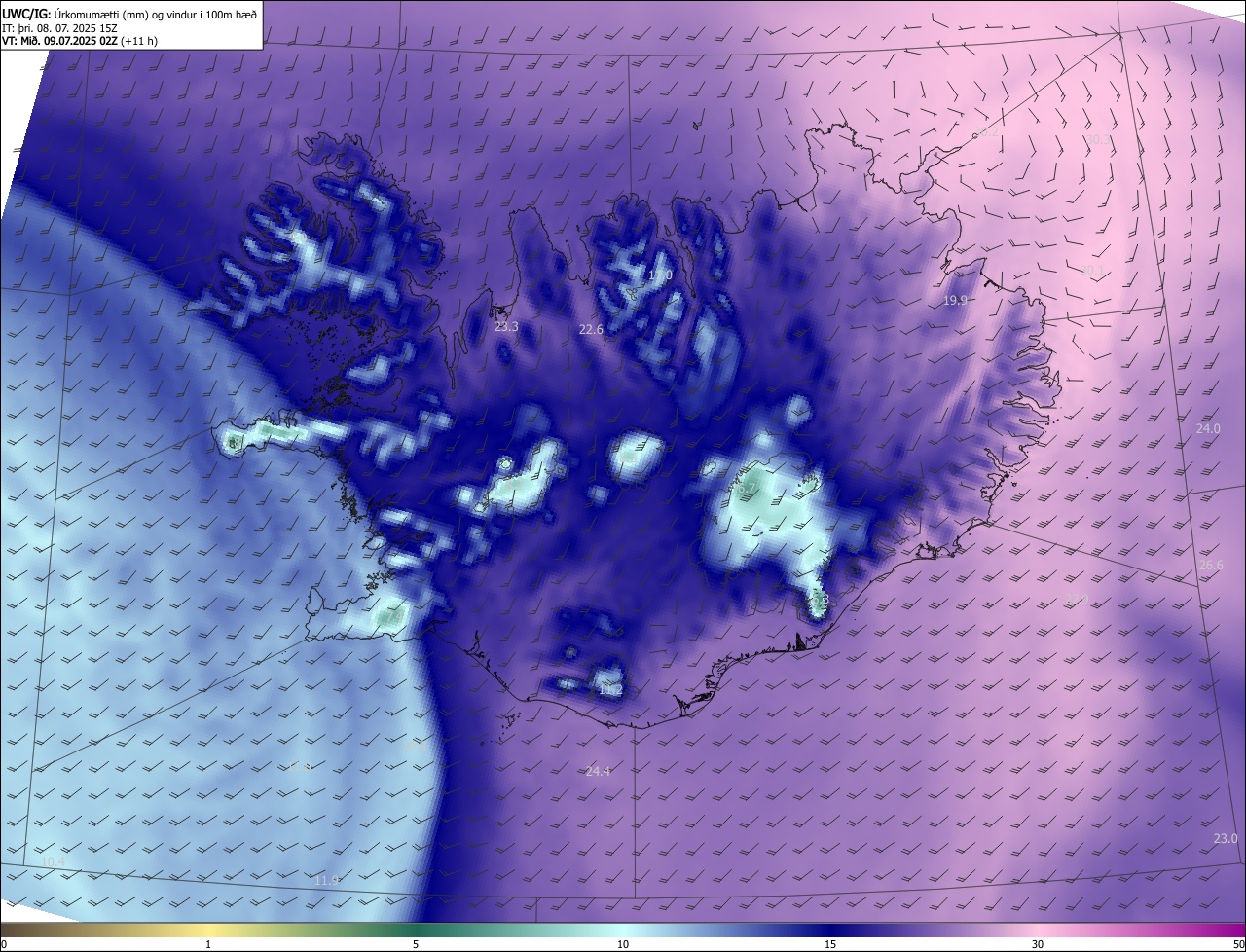
Task: Click the 30 tick on the color scale
Action: [x=1038, y=945]
